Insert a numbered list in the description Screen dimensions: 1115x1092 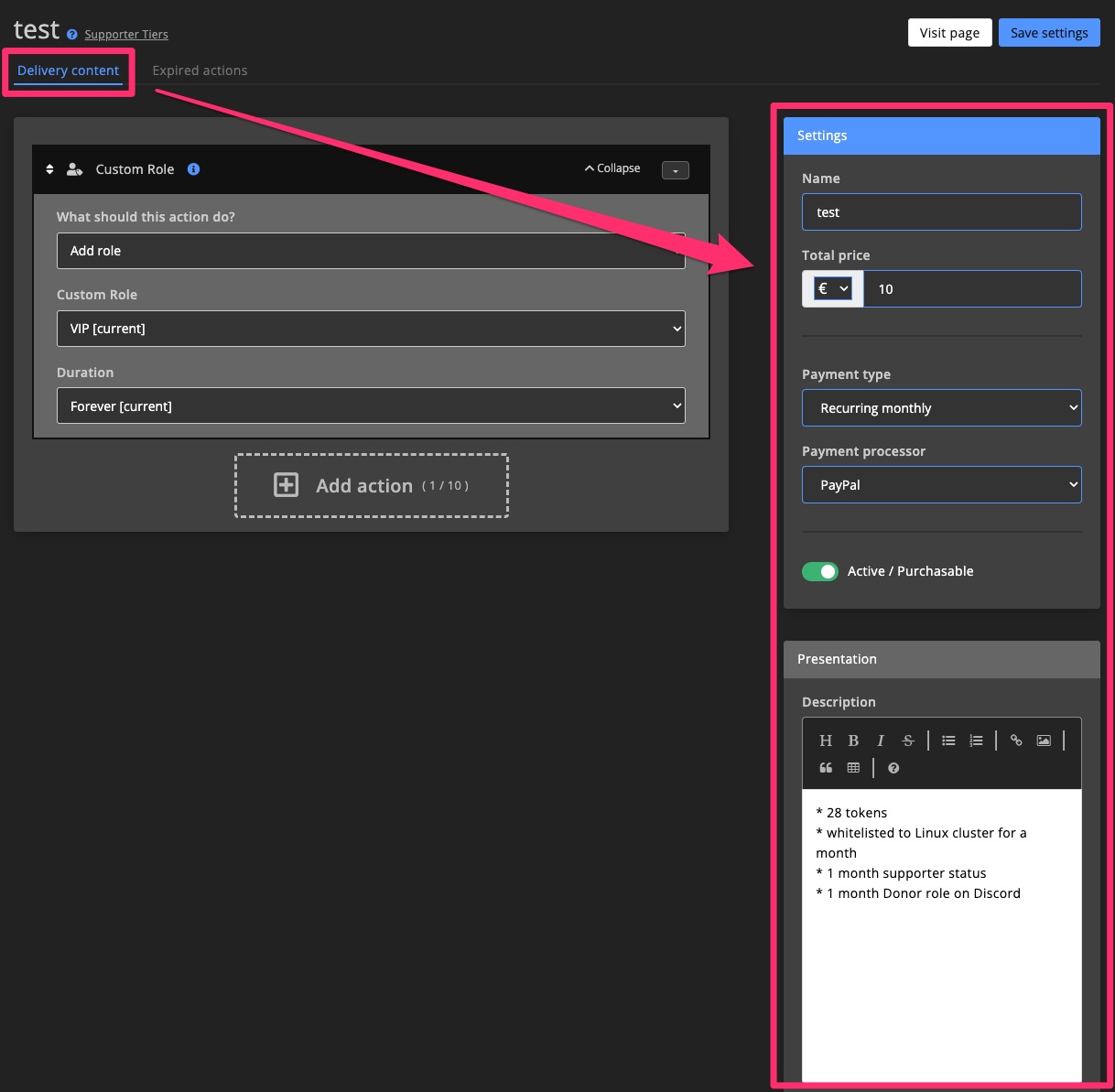click(x=976, y=740)
